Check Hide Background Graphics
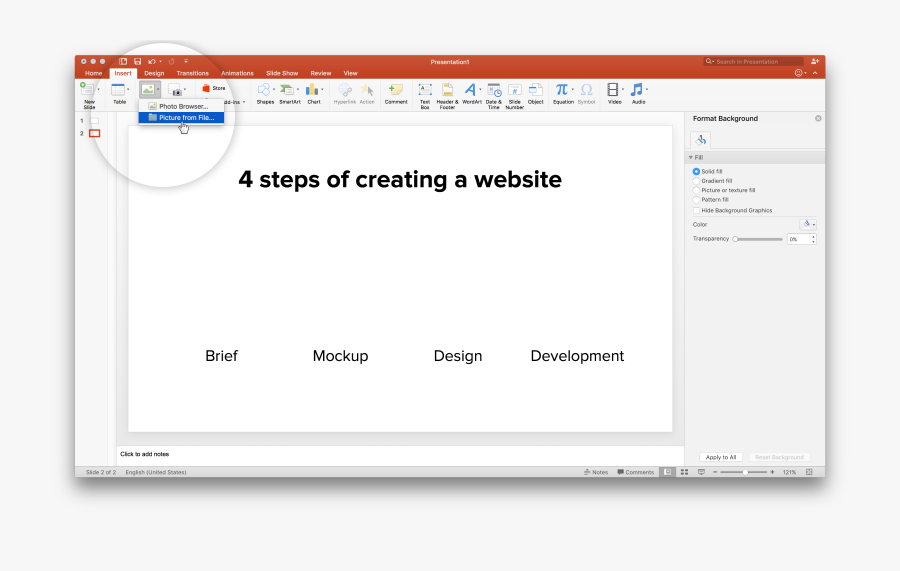This screenshot has width=900, height=571. point(696,211)
